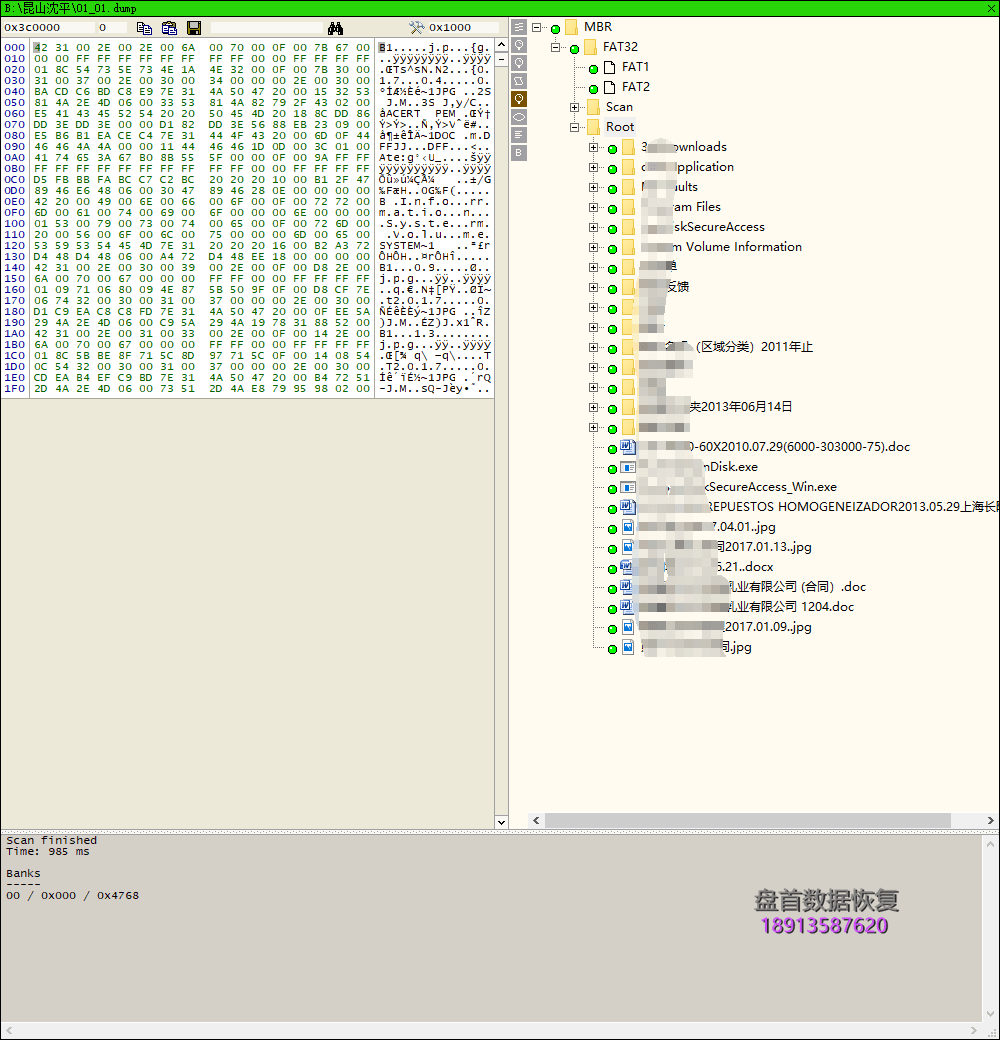
Task: Select the Root tree item
Action: click(x=620, y=127)
